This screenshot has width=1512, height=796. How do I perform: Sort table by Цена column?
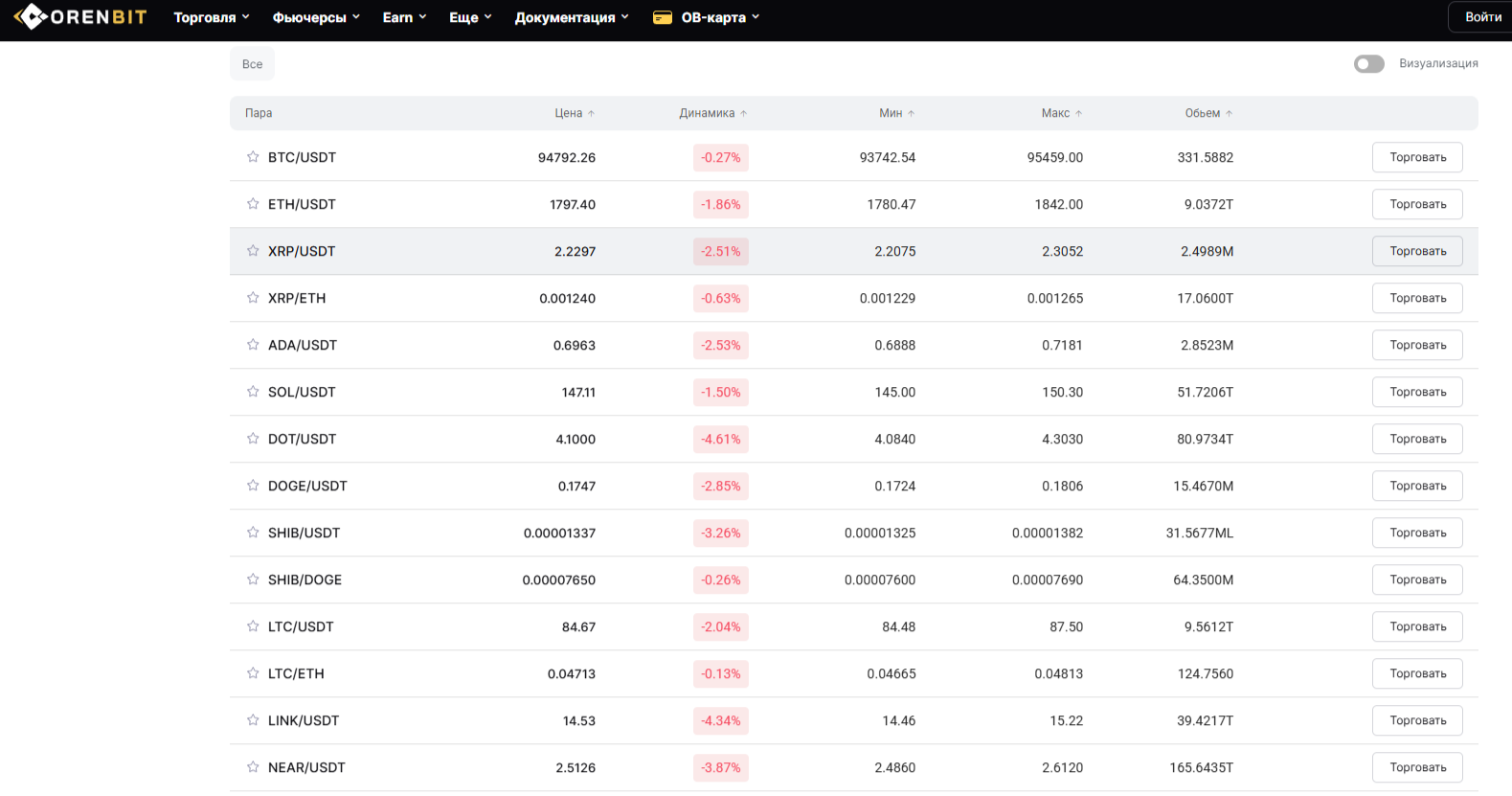[x=575, y=113]
